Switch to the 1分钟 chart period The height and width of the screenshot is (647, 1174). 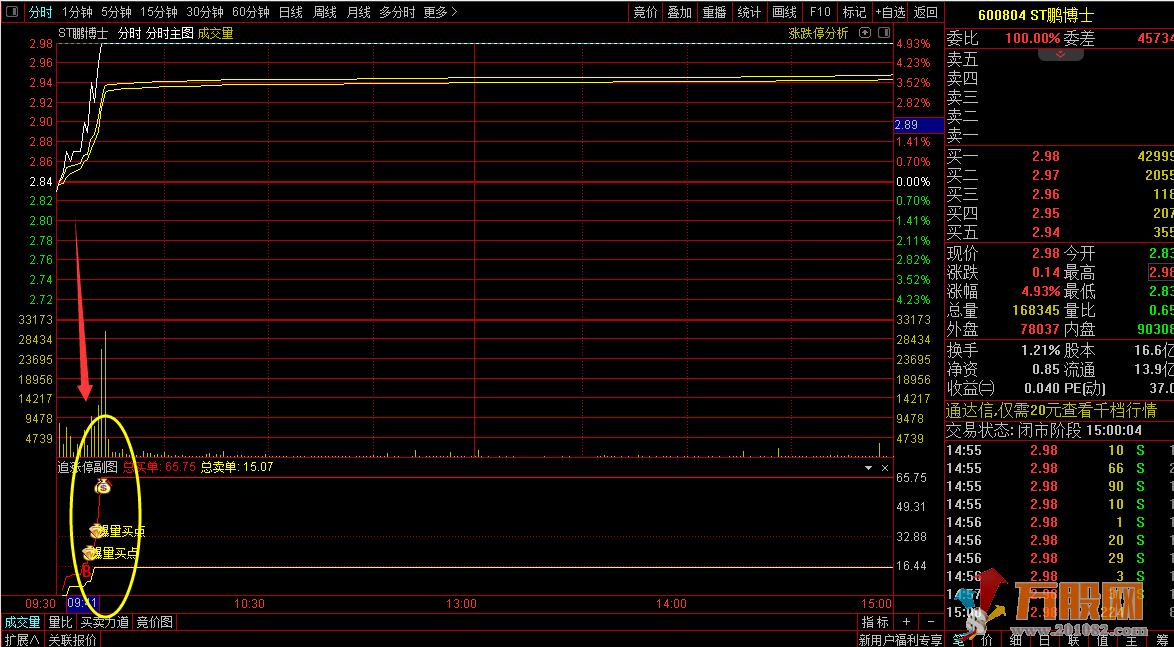(76, 12)
